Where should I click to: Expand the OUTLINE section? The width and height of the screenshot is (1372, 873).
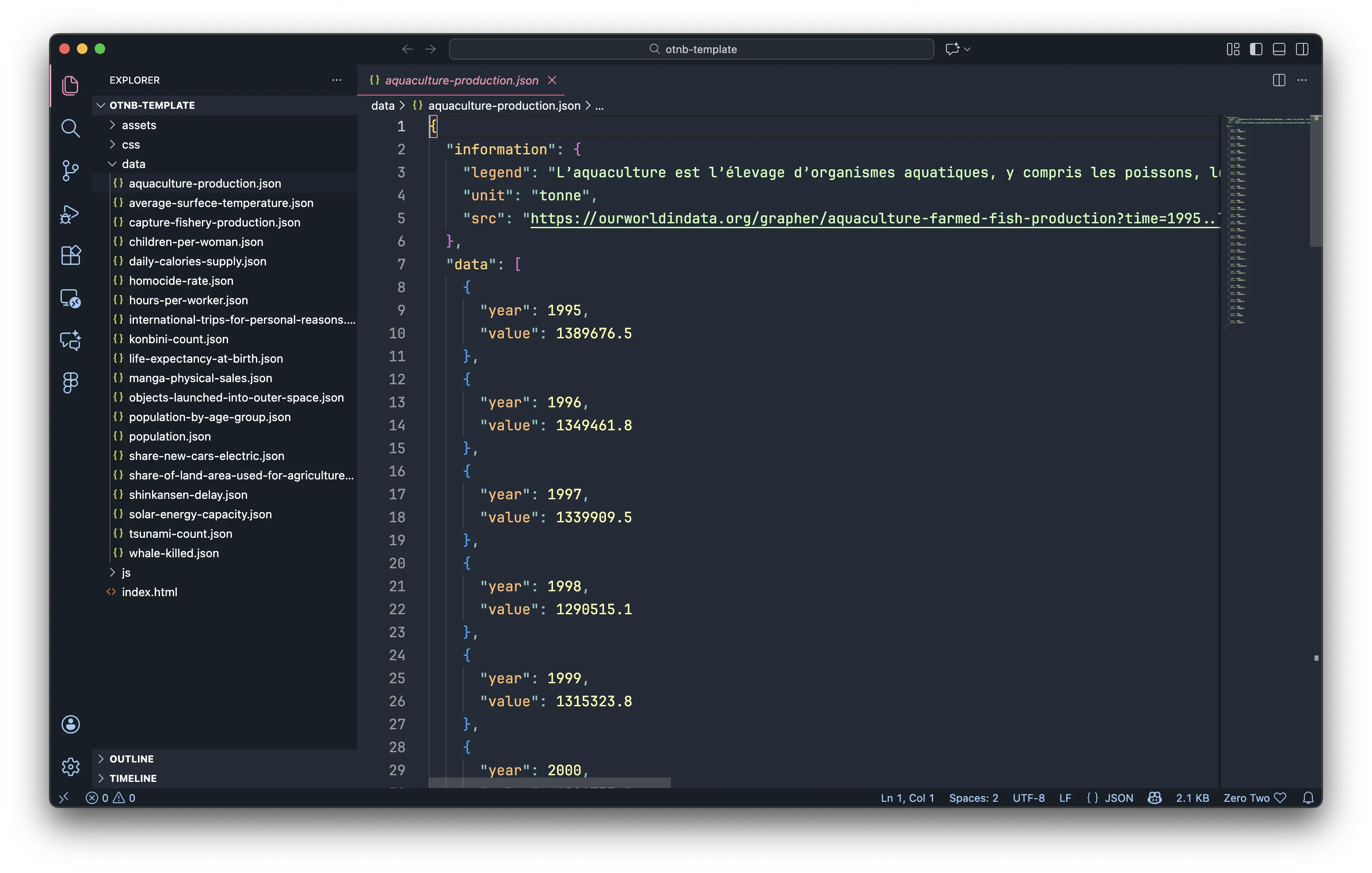point(132,758)
